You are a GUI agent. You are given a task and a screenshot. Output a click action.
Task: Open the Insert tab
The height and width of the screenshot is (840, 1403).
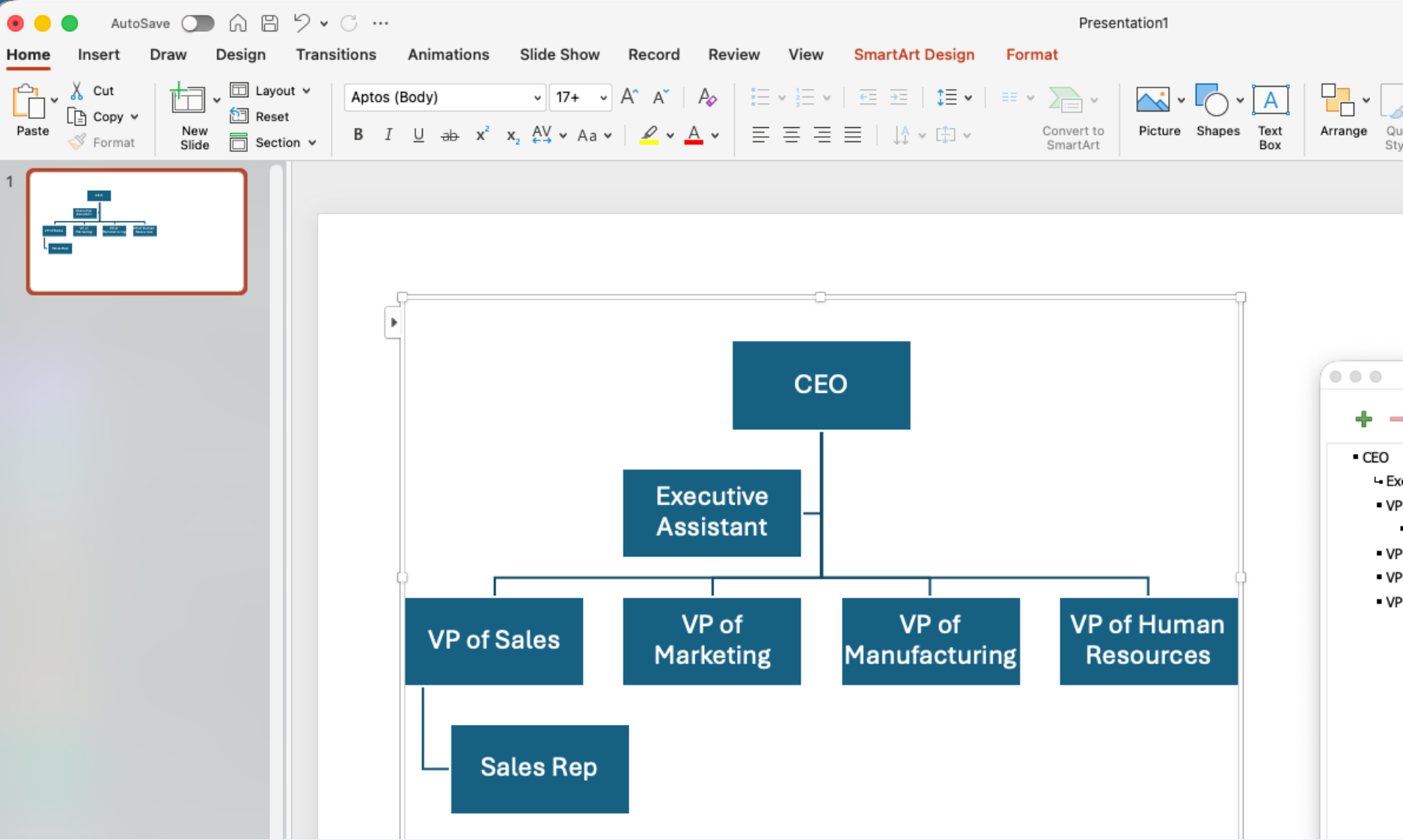click(99, 55)
